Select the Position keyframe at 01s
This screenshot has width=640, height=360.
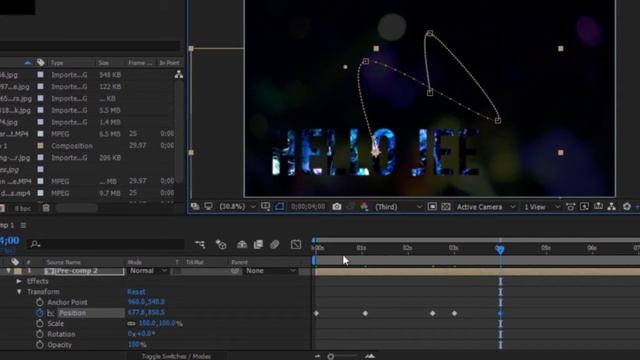pos(365,313)
